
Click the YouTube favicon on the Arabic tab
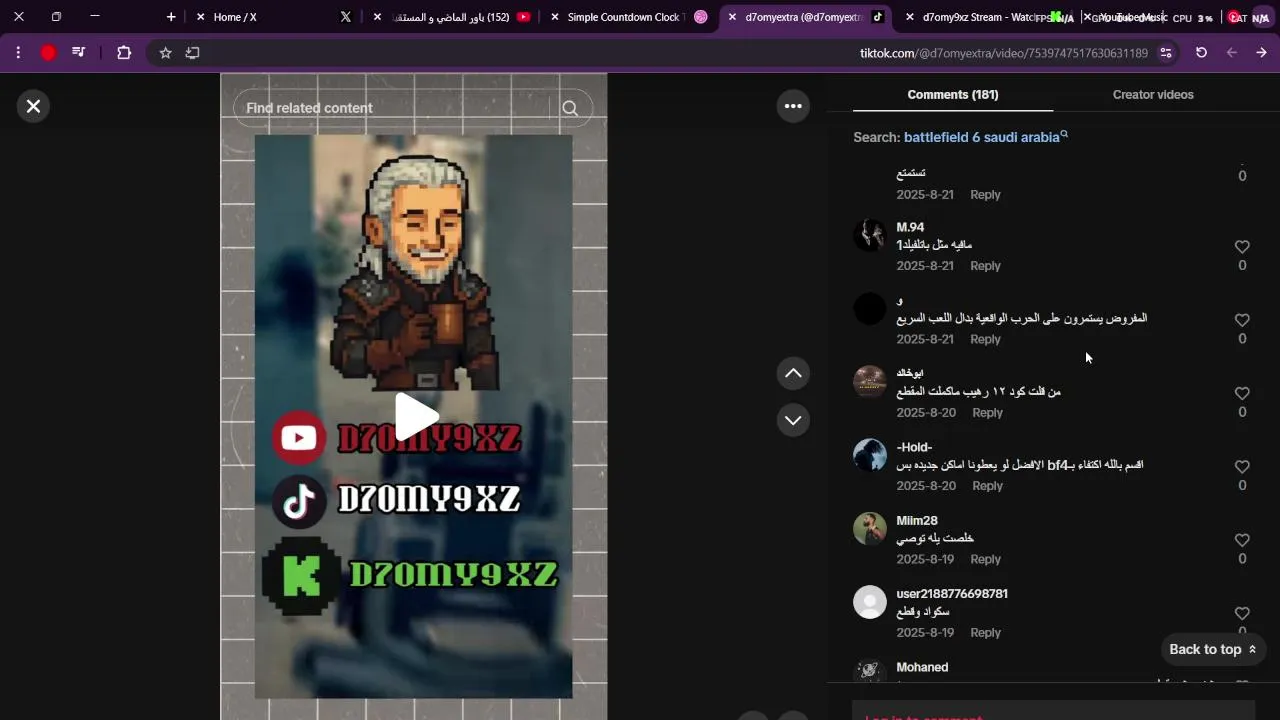[524, 17]
